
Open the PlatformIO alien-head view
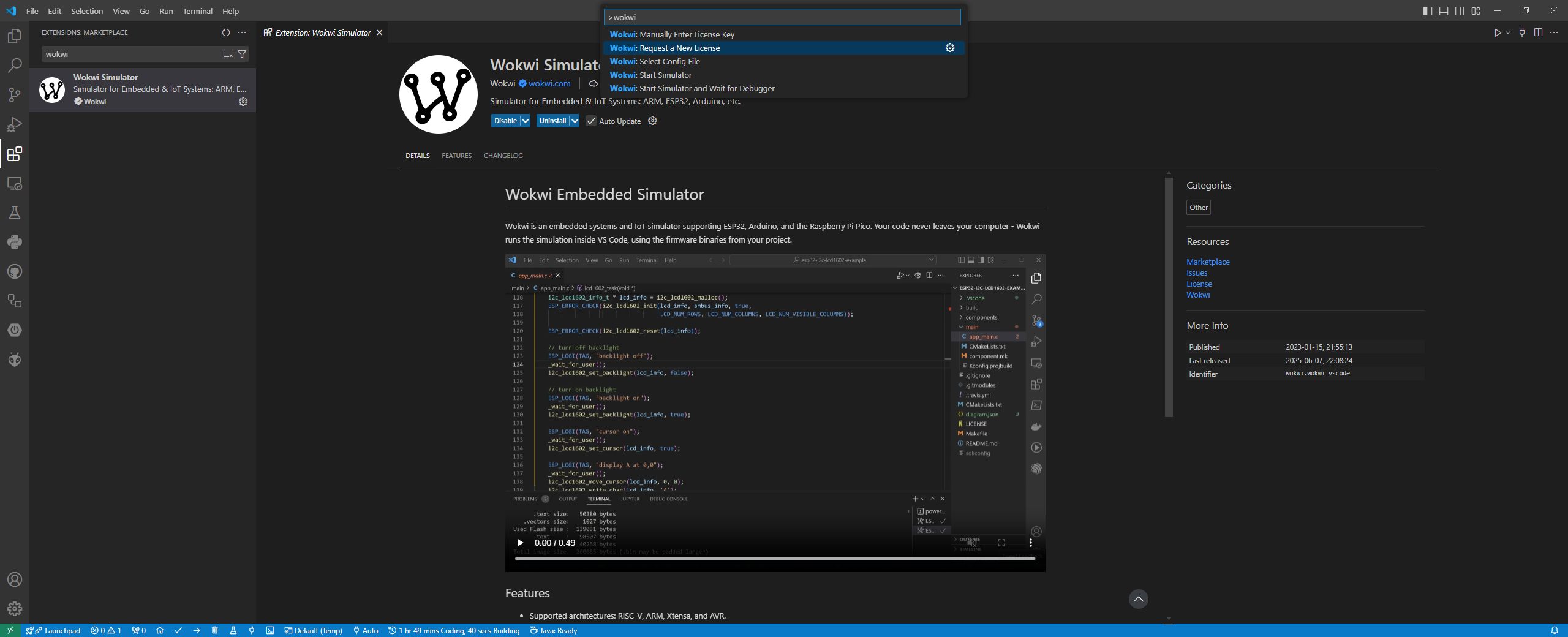pyautogui.click(x=15, y=360)
